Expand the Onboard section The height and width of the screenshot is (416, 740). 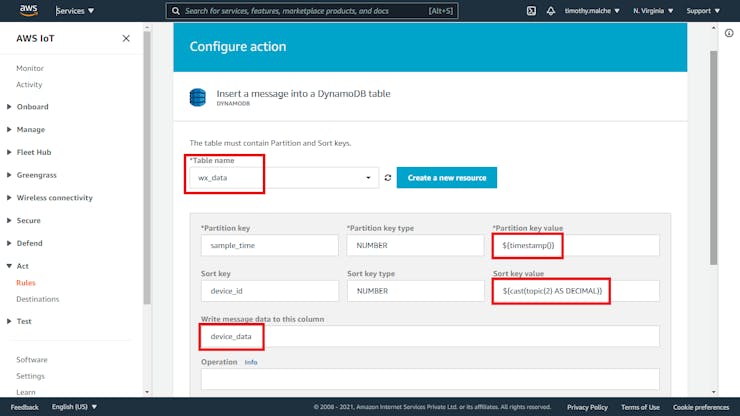(32, 107)
